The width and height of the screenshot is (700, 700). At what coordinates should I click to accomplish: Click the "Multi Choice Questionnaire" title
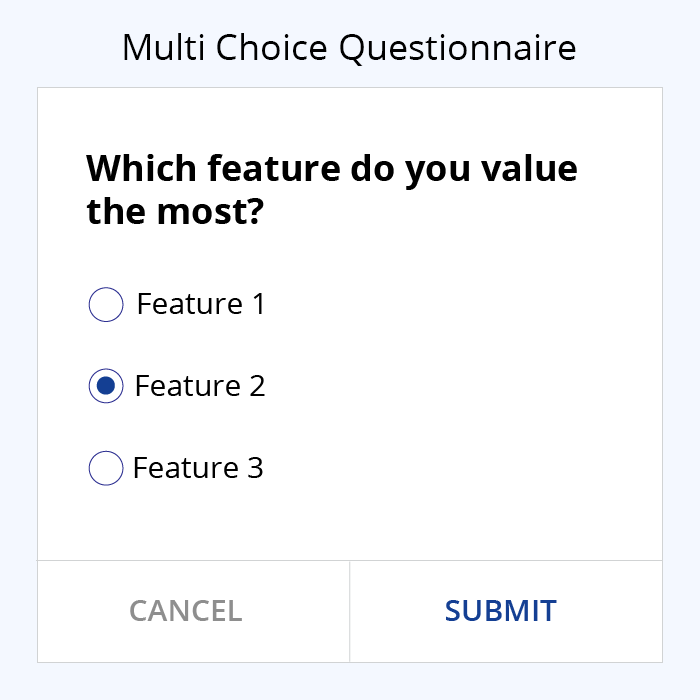[x=350, y=48]
